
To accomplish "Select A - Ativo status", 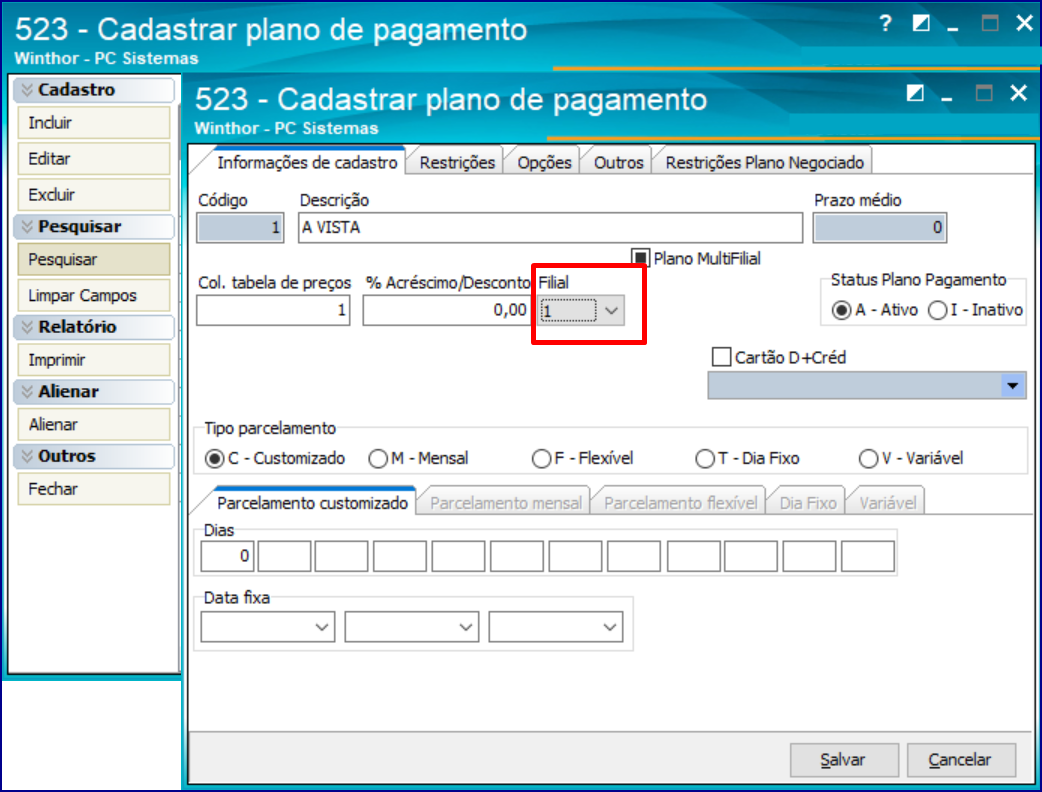I will pyautogui.click(x=841, y=310).
